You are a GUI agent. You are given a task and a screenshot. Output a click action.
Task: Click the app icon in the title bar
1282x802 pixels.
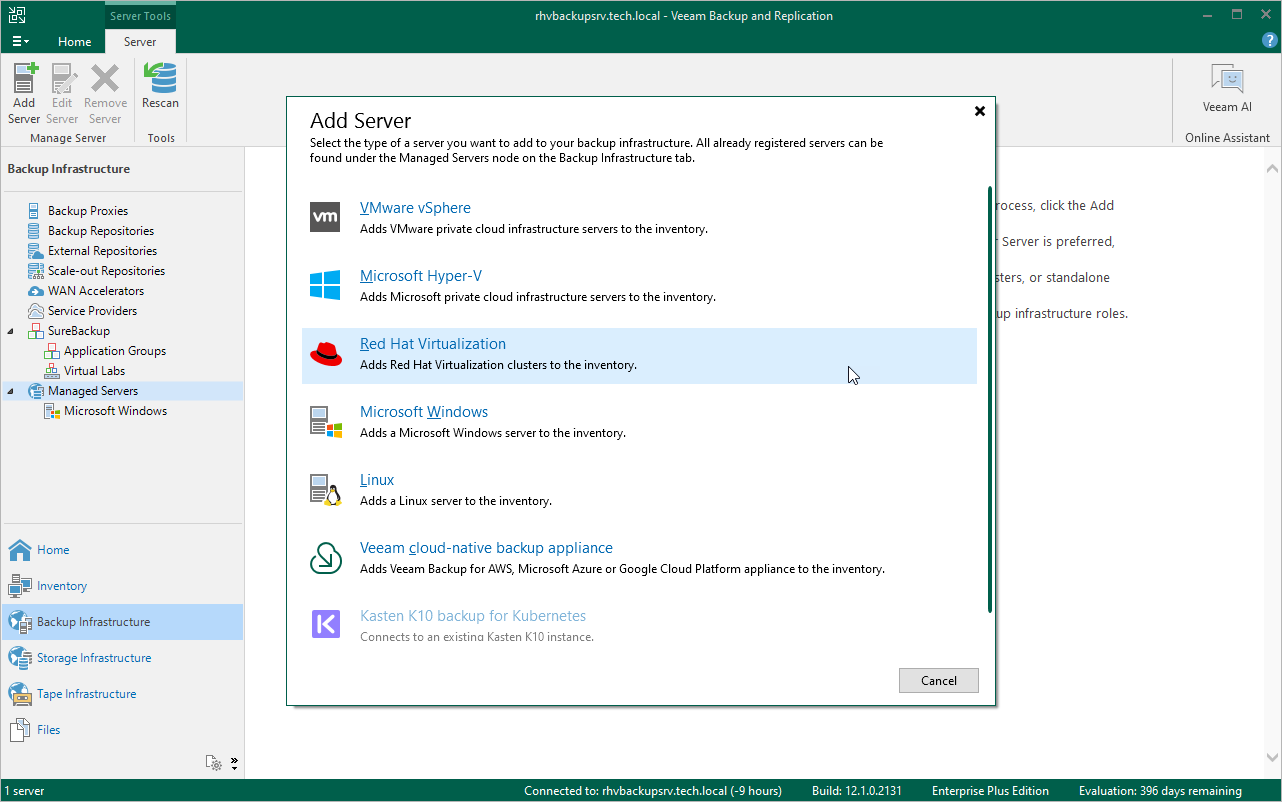[x=15, y=15]
